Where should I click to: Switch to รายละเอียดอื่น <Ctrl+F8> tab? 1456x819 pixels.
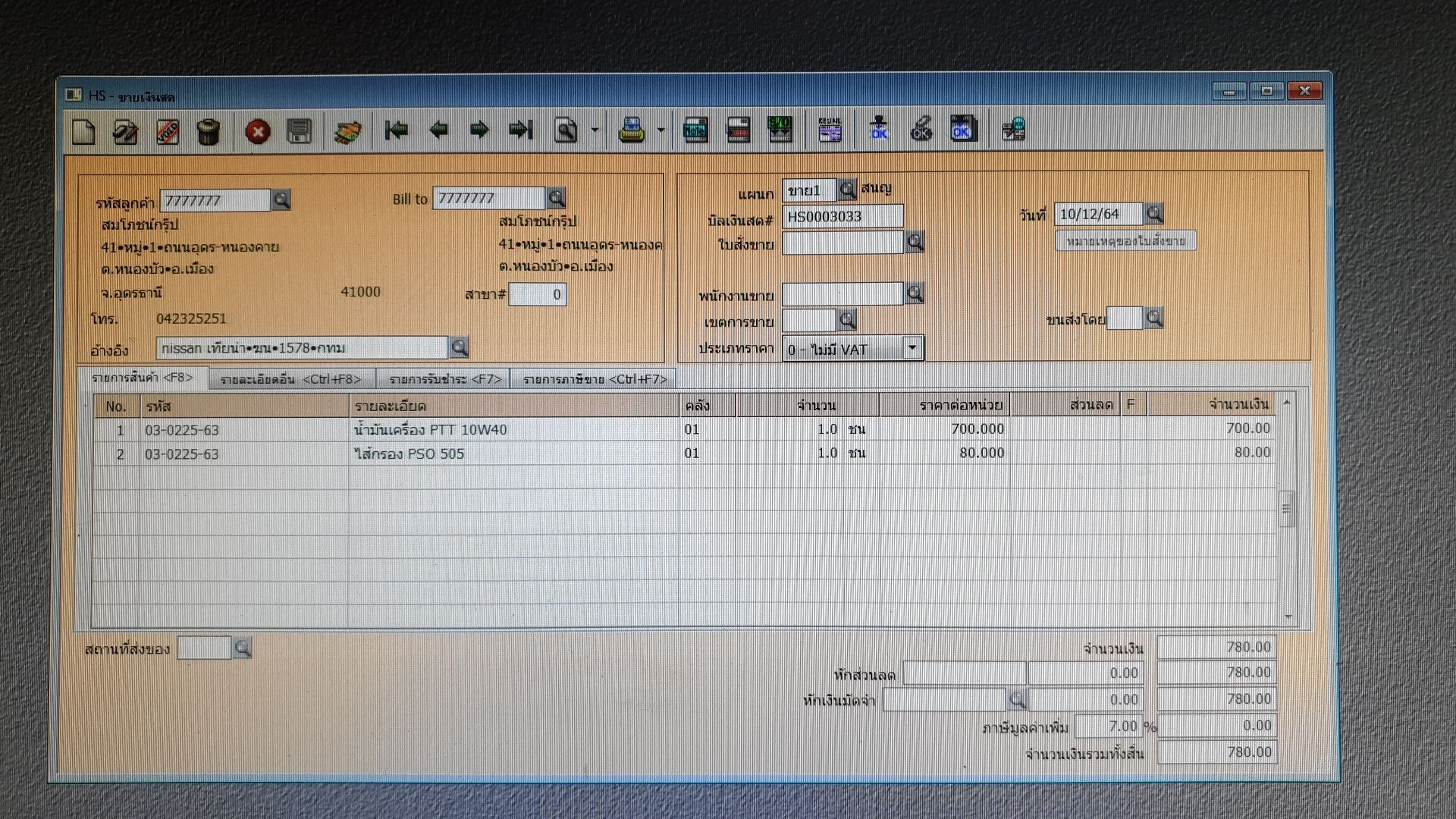coord(290,379)
